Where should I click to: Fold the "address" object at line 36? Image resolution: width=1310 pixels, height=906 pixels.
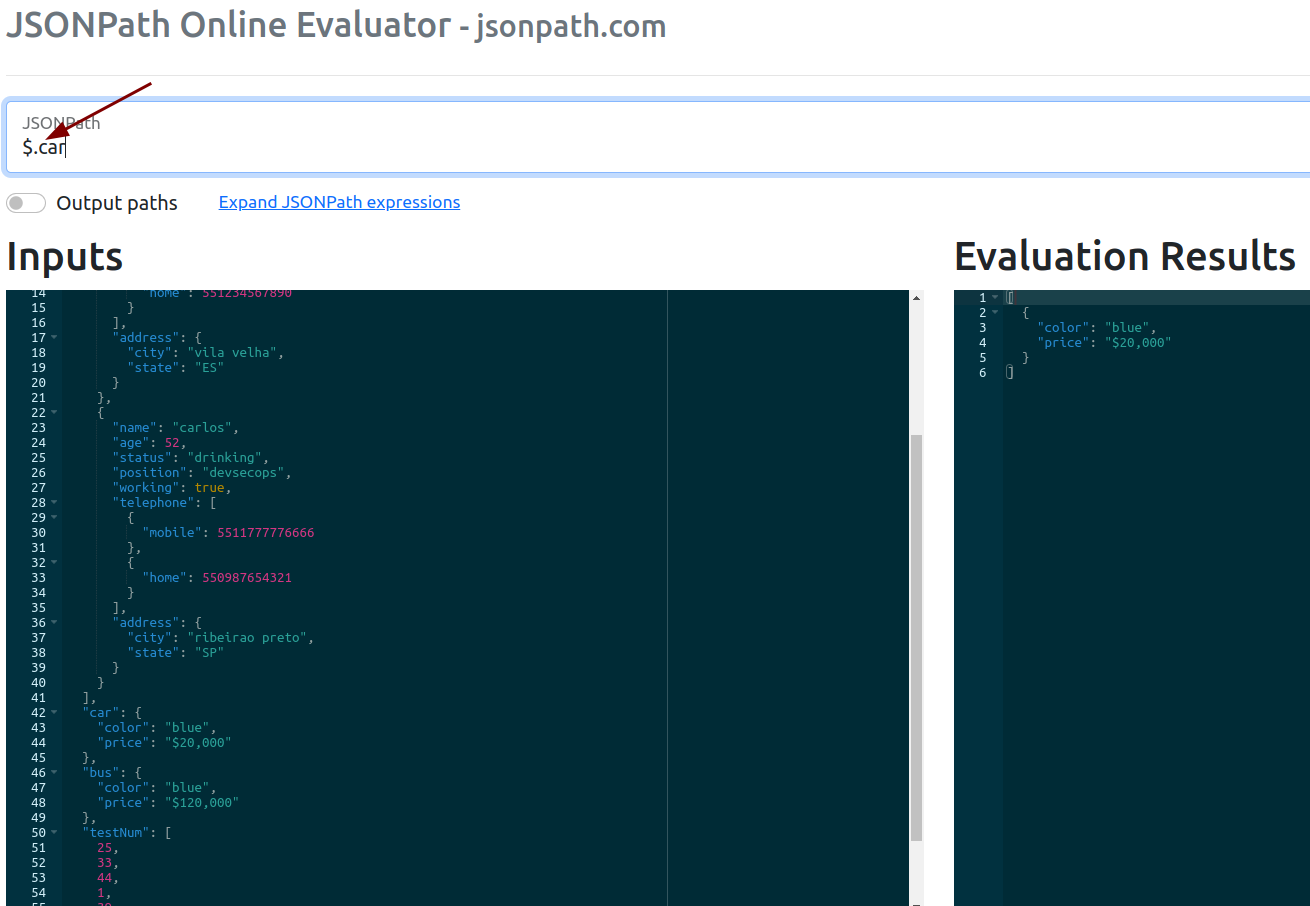54,623
